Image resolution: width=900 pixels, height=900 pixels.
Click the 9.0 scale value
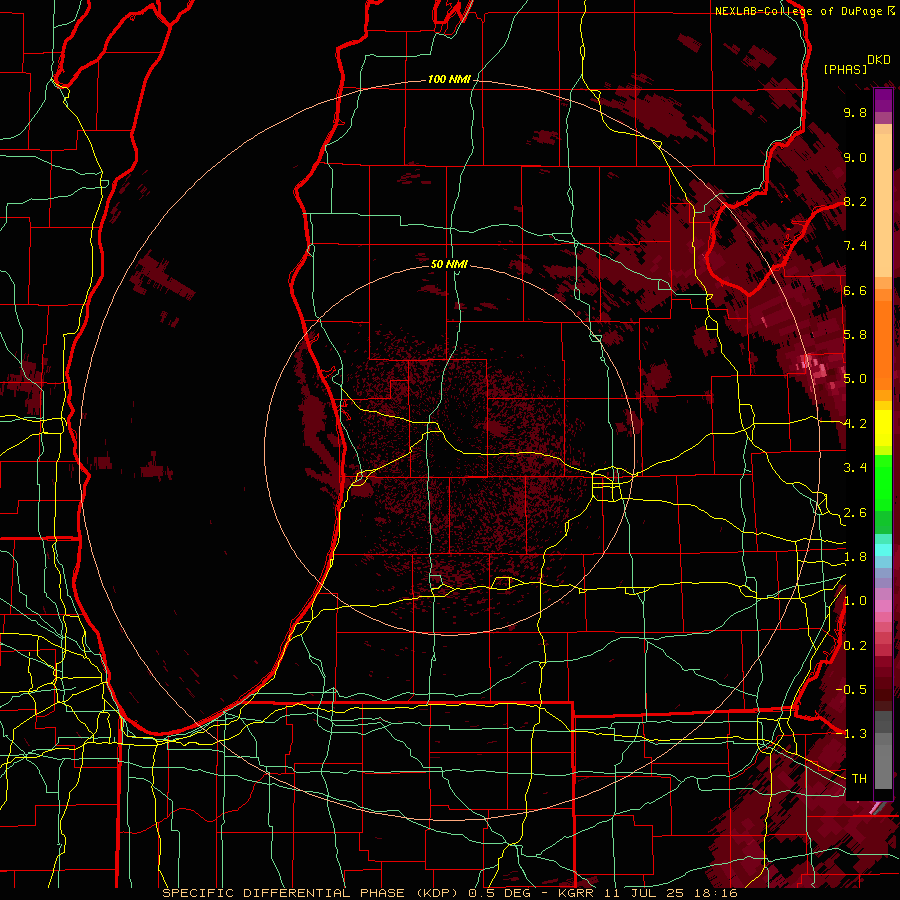click(x=855, y=157)
